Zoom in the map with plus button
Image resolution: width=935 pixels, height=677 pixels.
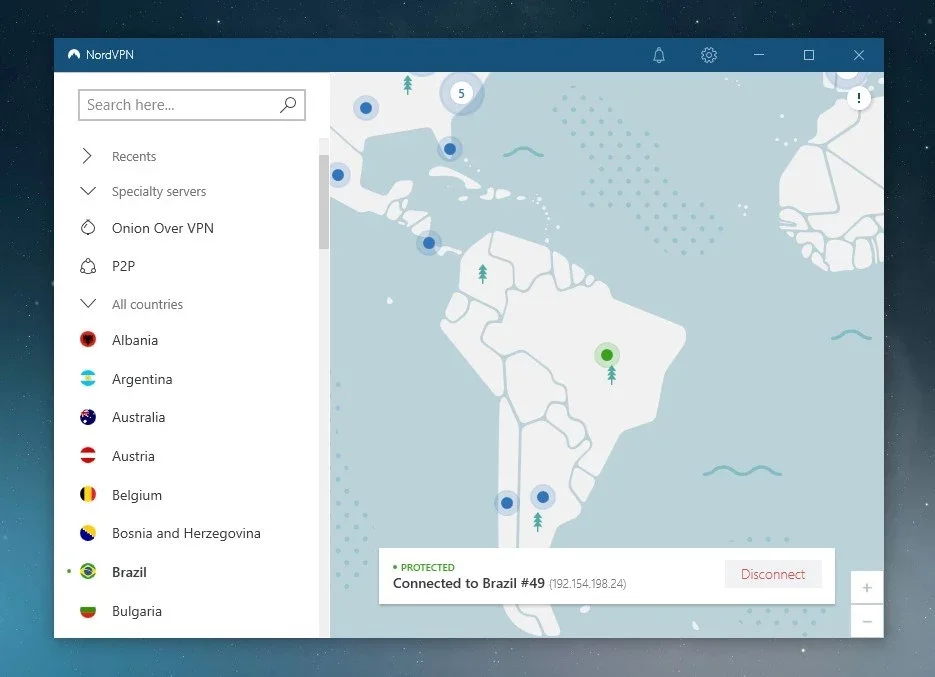[867, 588]
